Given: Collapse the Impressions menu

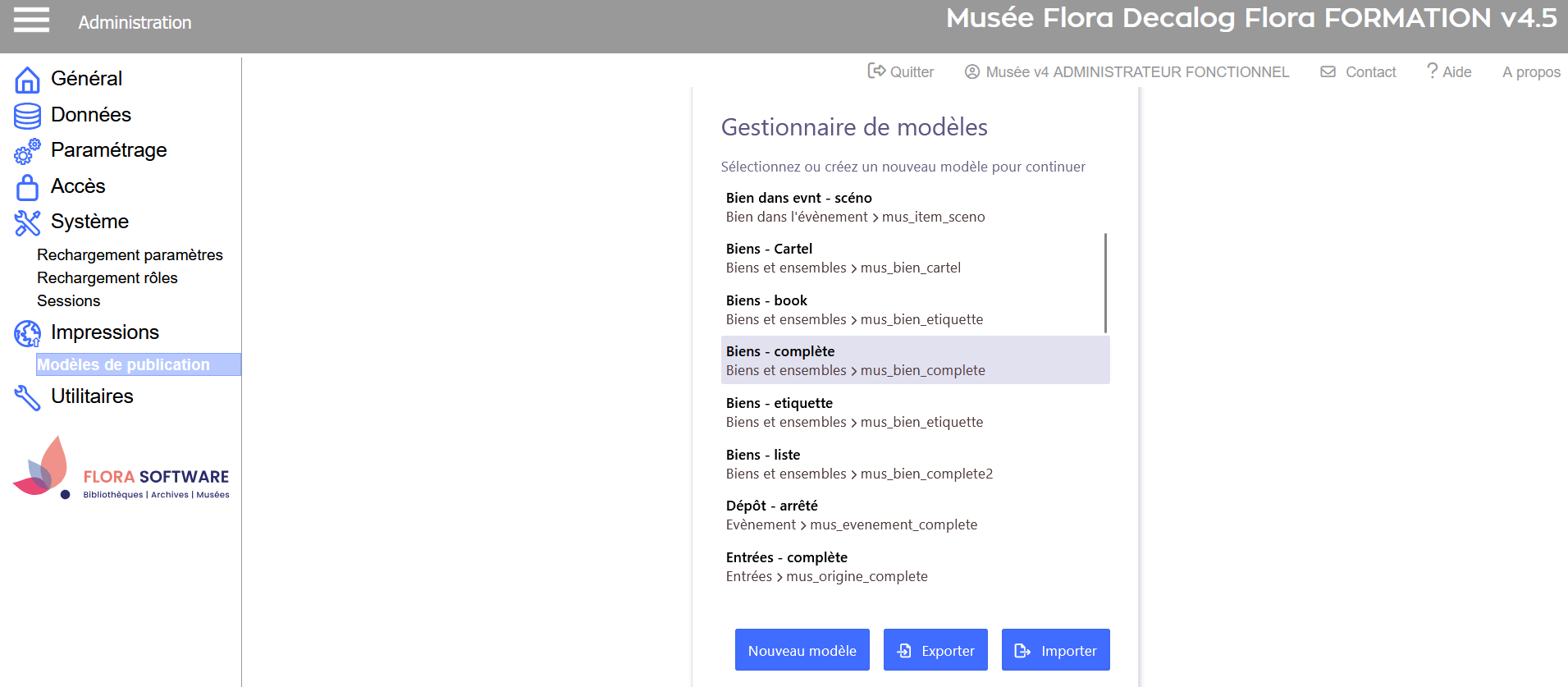Looking at the screenshot, I should click(105, 332).
